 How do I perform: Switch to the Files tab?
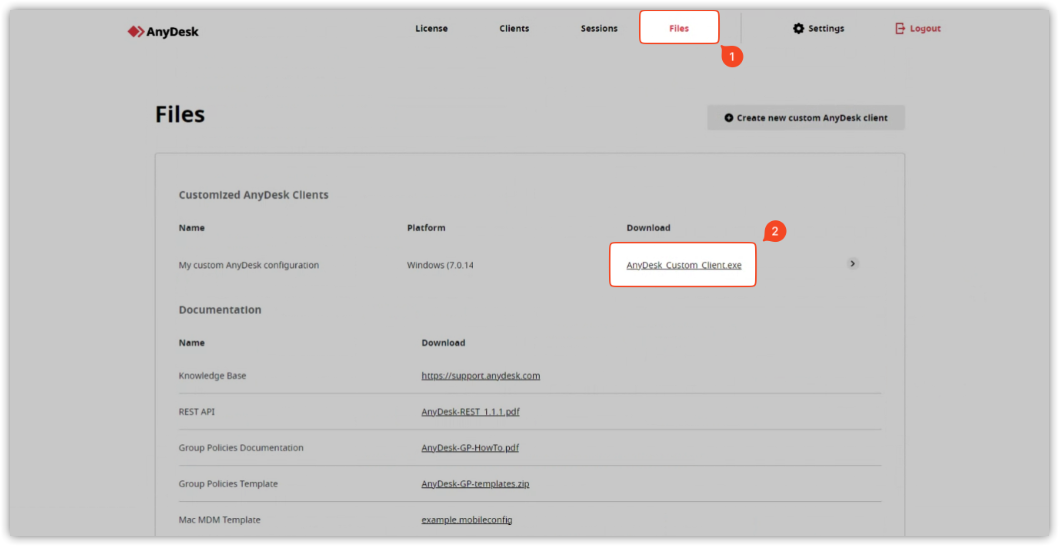coord(679,28)
